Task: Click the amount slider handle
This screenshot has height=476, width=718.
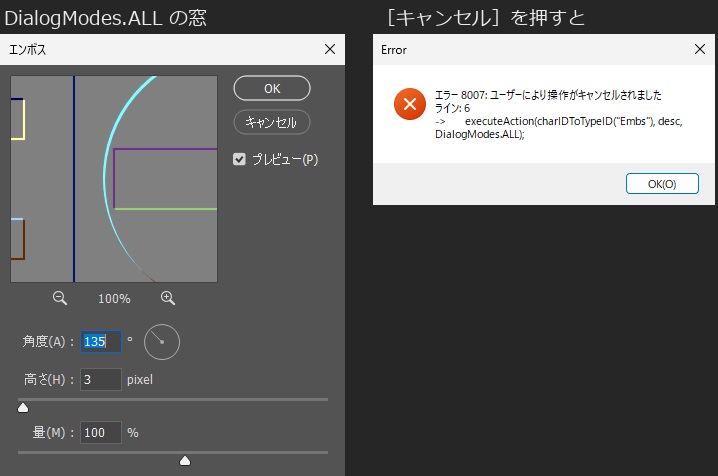Action: [x=185, y=460]
